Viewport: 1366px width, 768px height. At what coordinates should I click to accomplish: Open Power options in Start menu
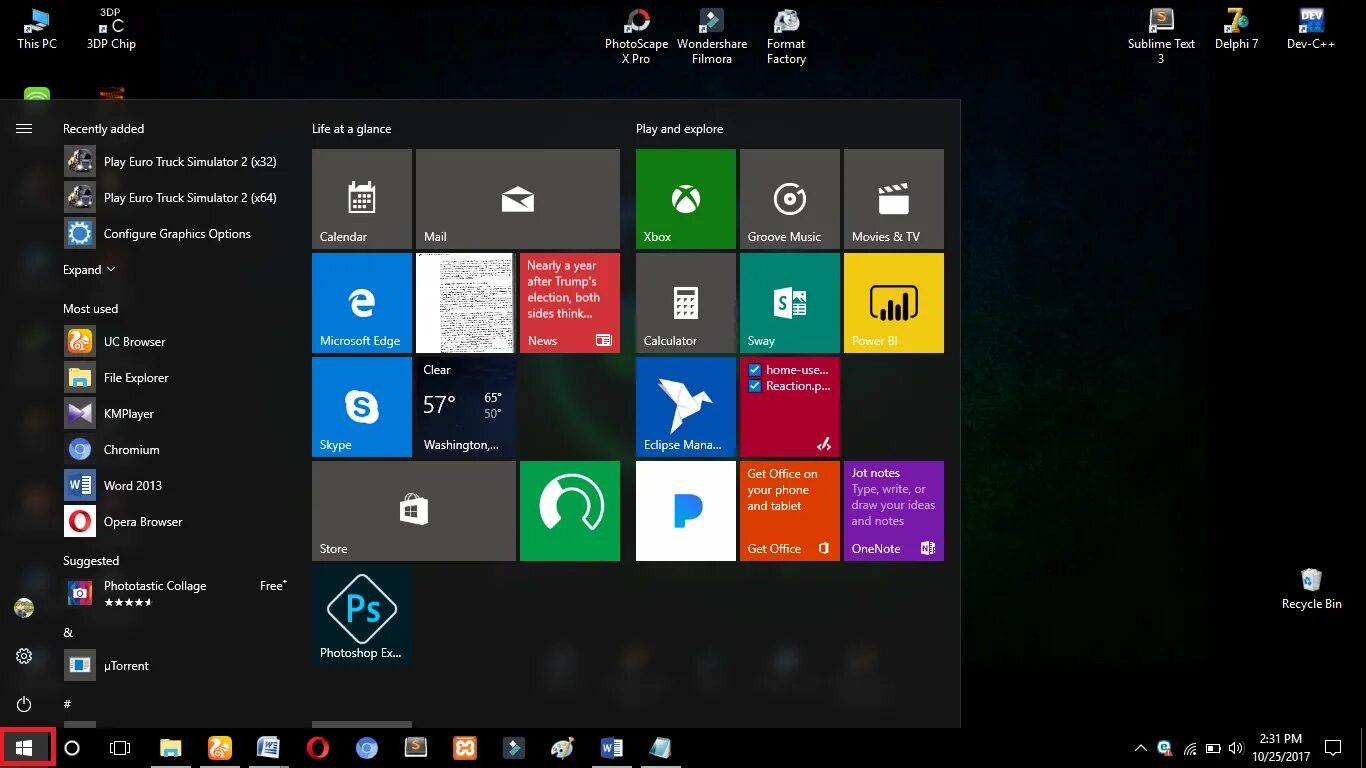[x=24, y=704]
